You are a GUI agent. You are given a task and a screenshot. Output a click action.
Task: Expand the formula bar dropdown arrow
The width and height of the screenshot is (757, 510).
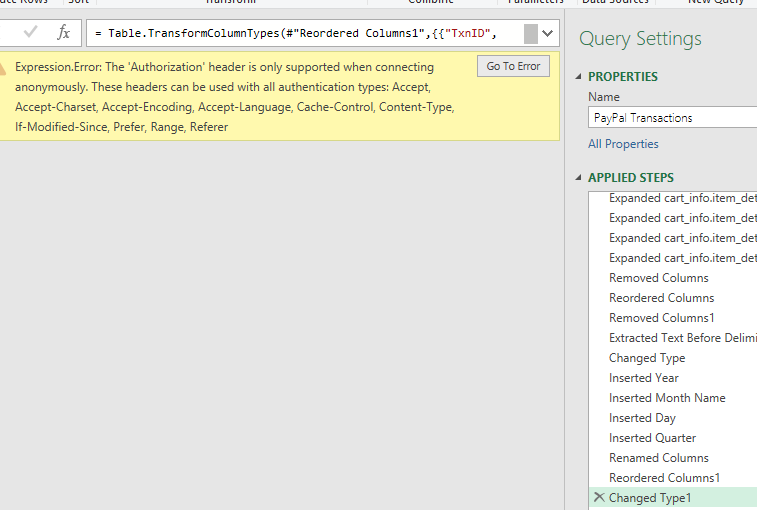point(547,33)
